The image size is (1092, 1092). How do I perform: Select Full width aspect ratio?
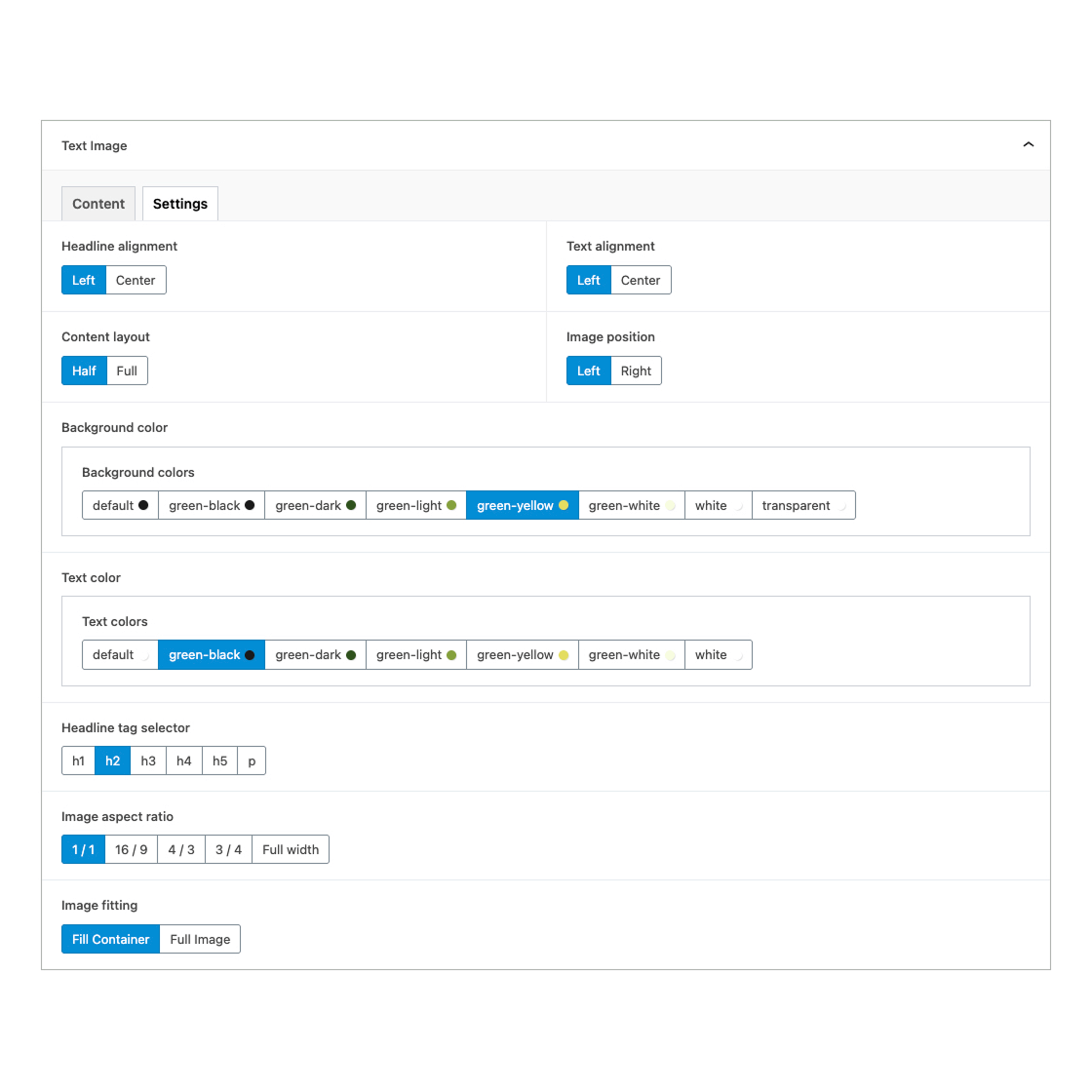tap(291, 850)
